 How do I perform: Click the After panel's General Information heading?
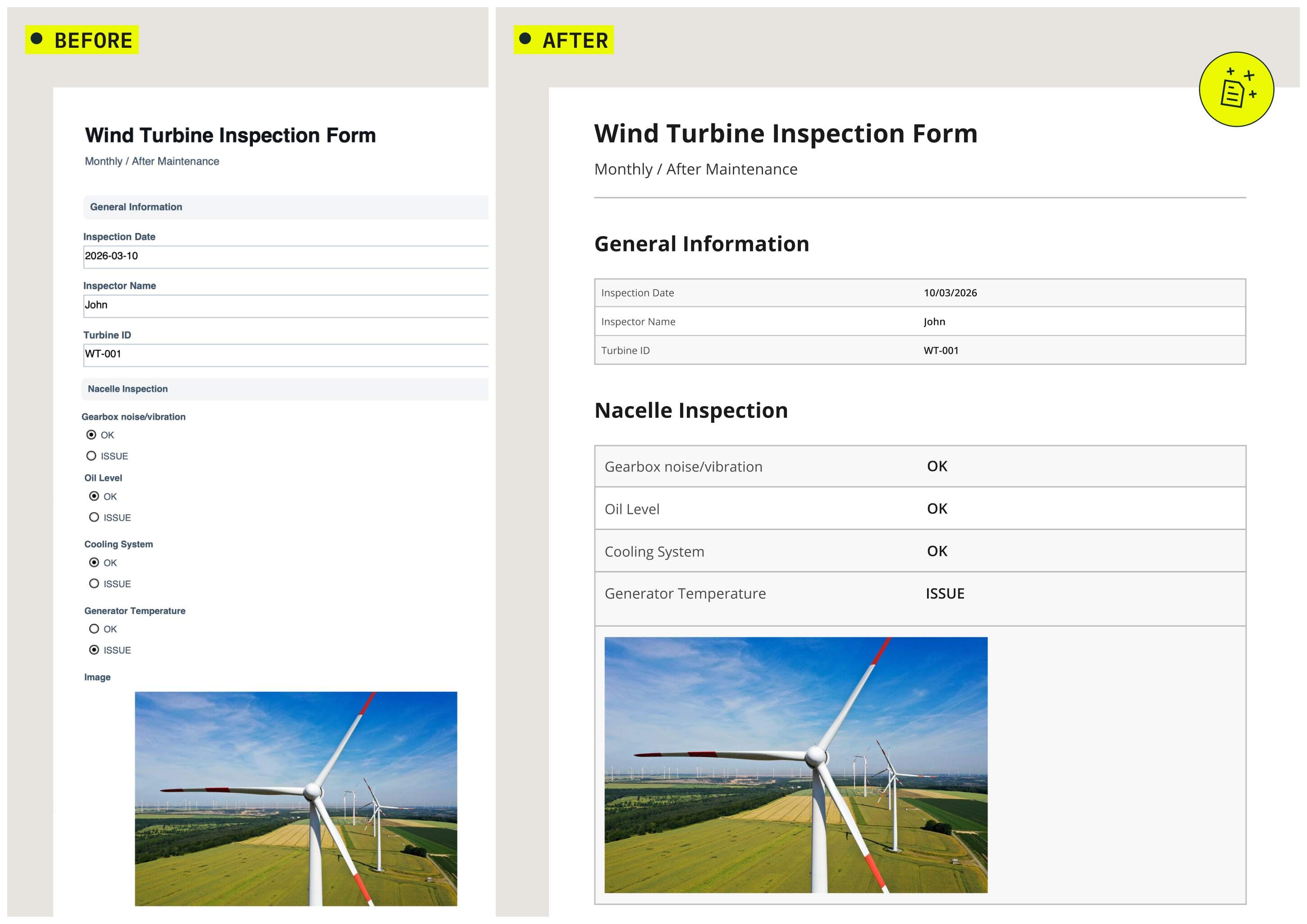point(702,244)
